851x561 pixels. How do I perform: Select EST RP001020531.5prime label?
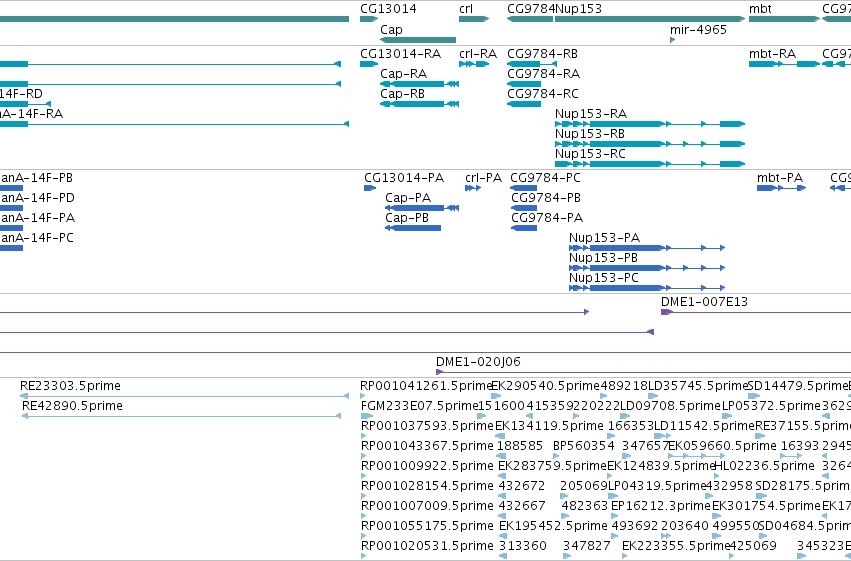pos(427,546)
